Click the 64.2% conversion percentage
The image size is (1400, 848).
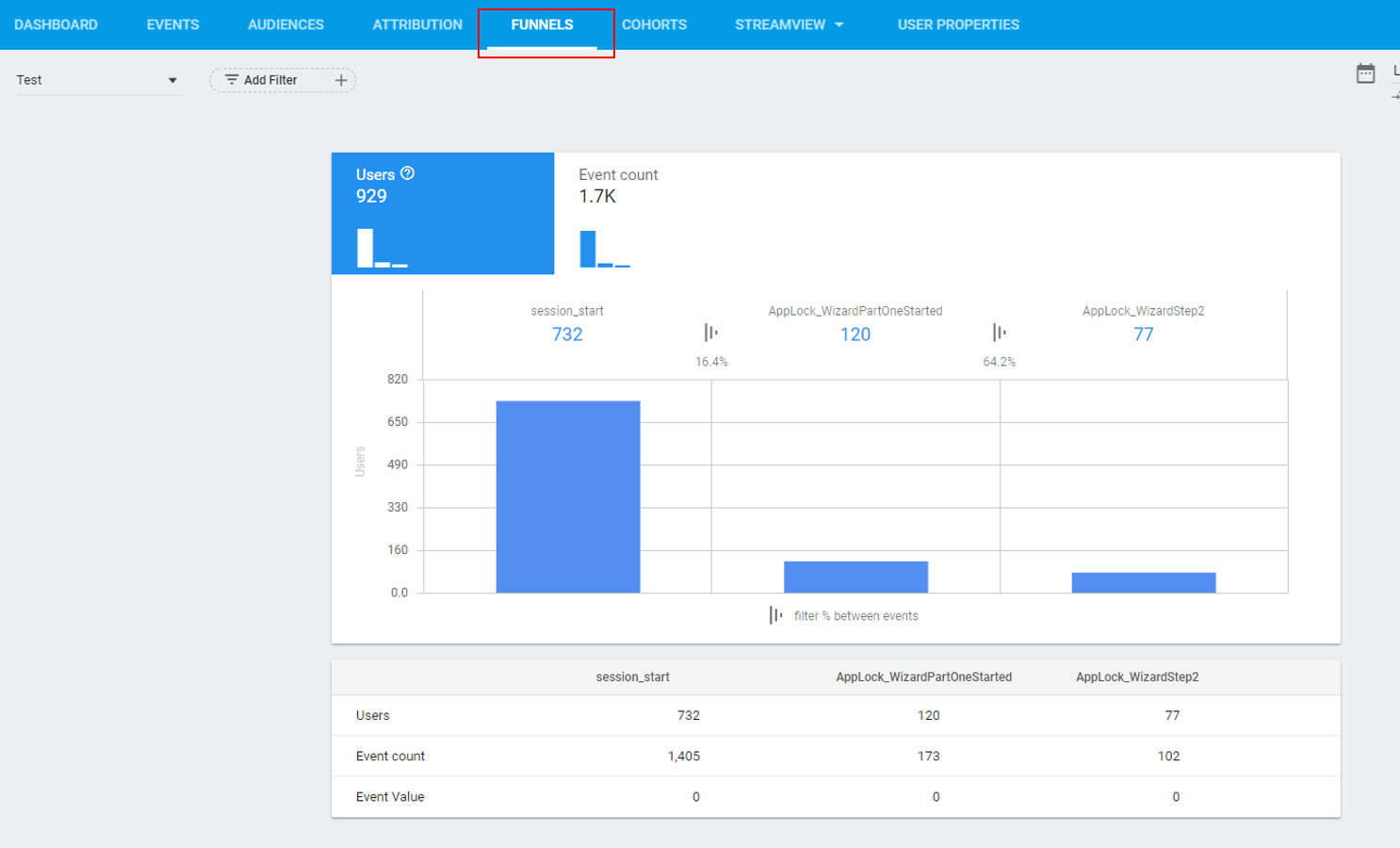tap(1000, 362)
